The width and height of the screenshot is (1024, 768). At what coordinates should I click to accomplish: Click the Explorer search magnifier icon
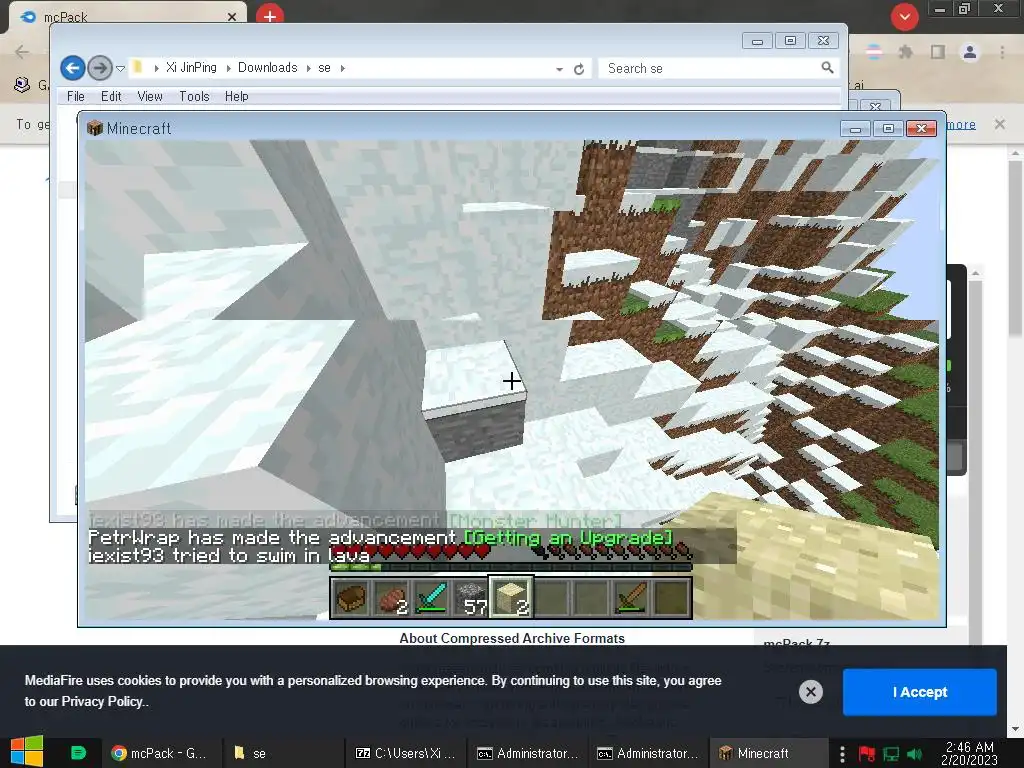click(x=827, y=68)
